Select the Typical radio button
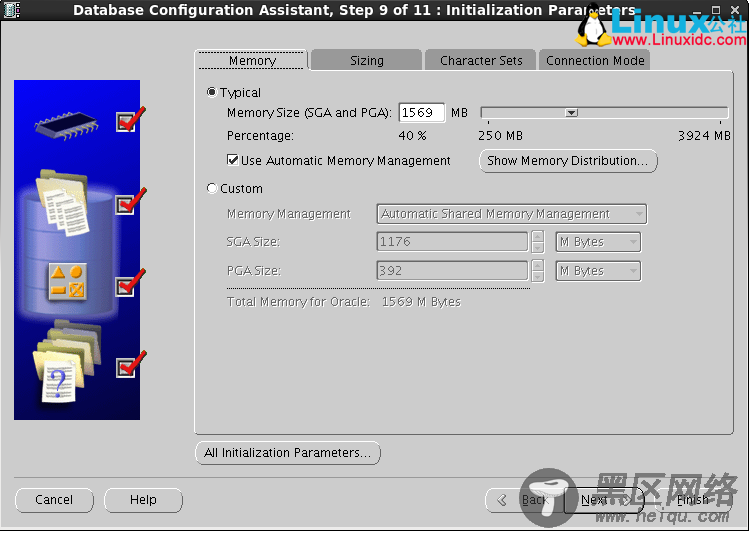The width and height of the screenshot is (751, 533). (x=212, y=92)
